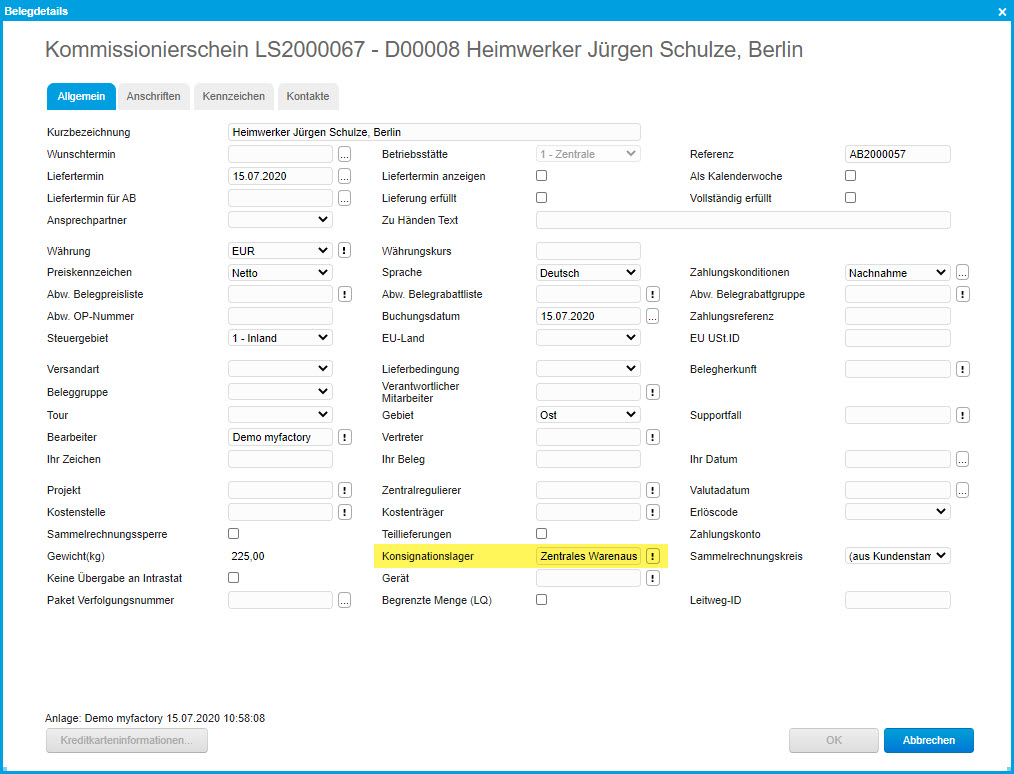The image size is (1014, 774).
Task: Open the Gebiet dropdown showing Ost
Action: pos(588,415)
